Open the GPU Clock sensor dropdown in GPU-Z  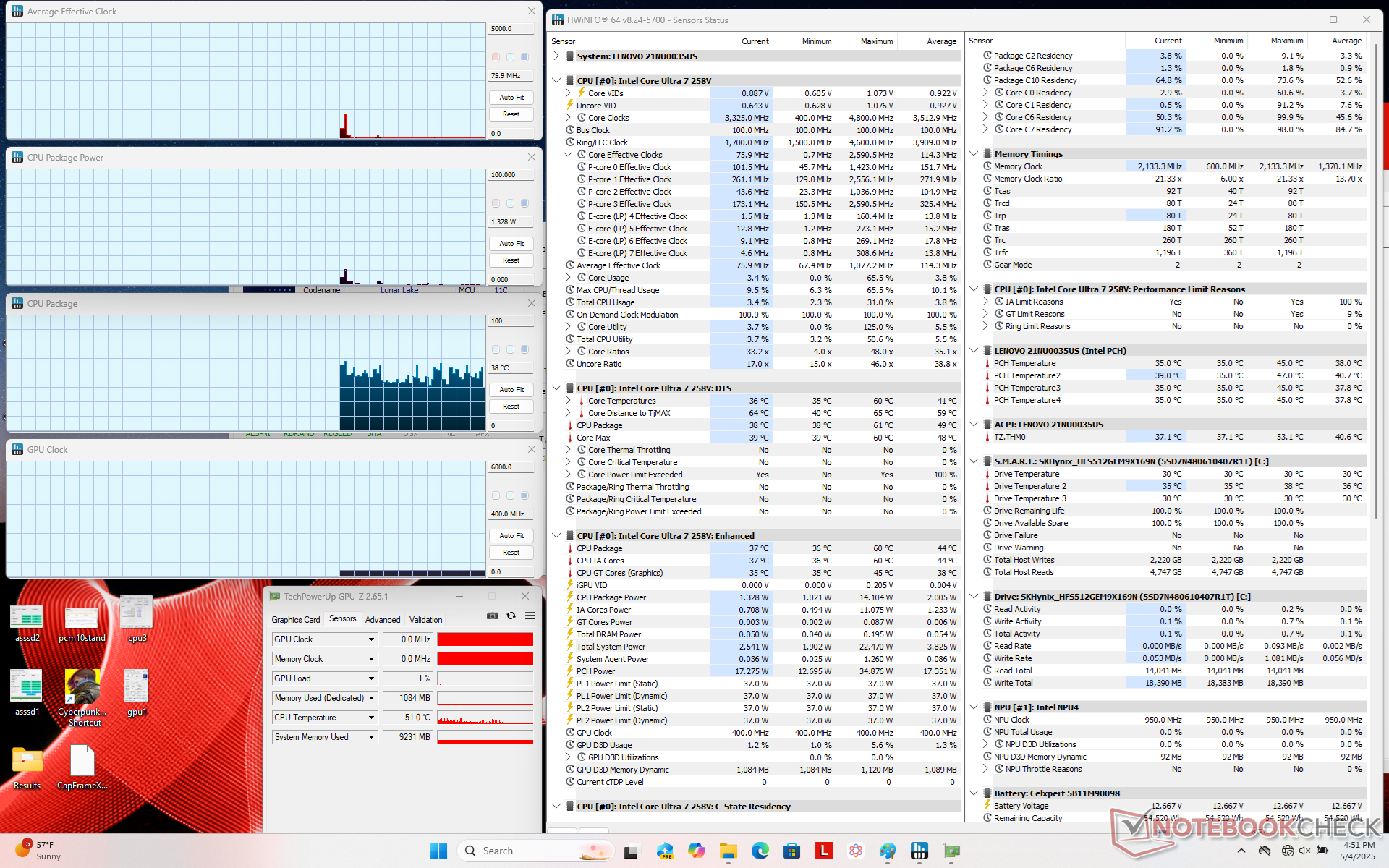[x=371, y=639]
